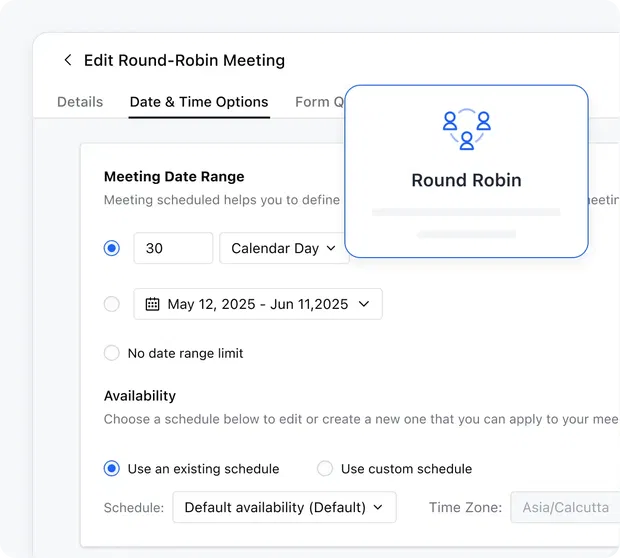Screen dimensions: 620x558
Task: Click the Time Zone: label
Action: click(465, 507)
